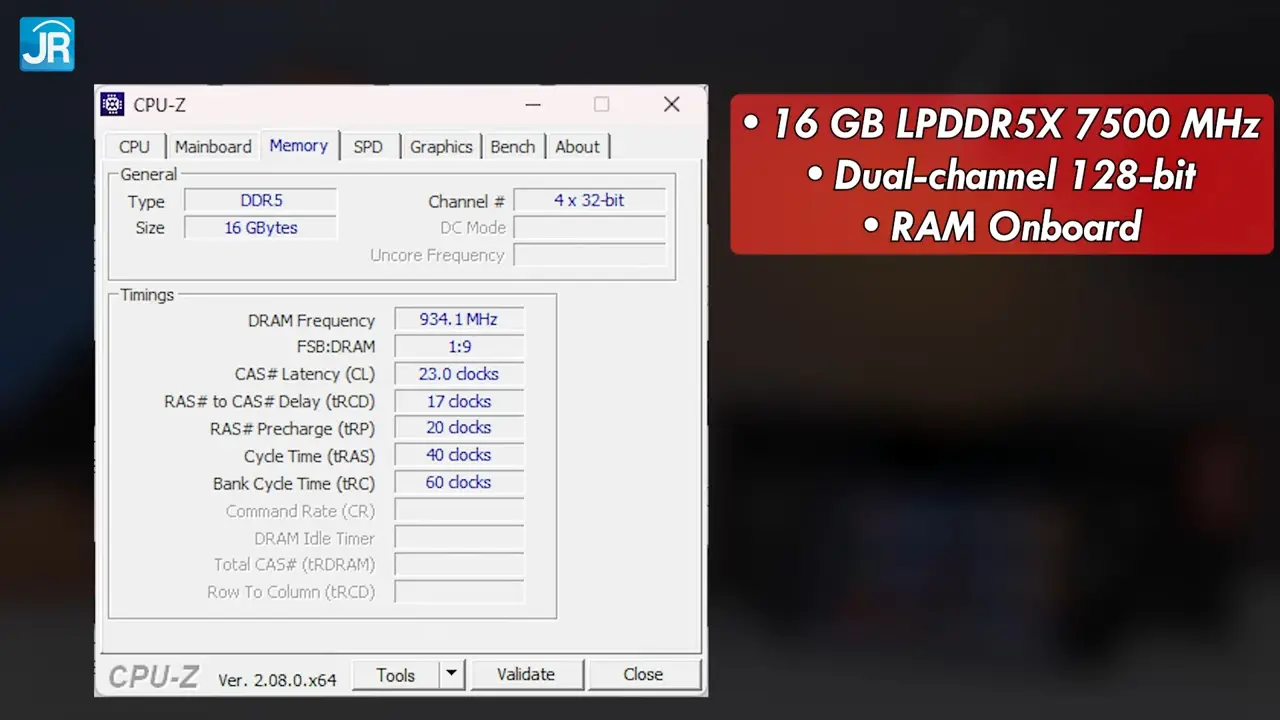This screenshot has height=720, width=1280.
Task: Click the memory Type field showing DDR5
Action: tap(261, 201)
